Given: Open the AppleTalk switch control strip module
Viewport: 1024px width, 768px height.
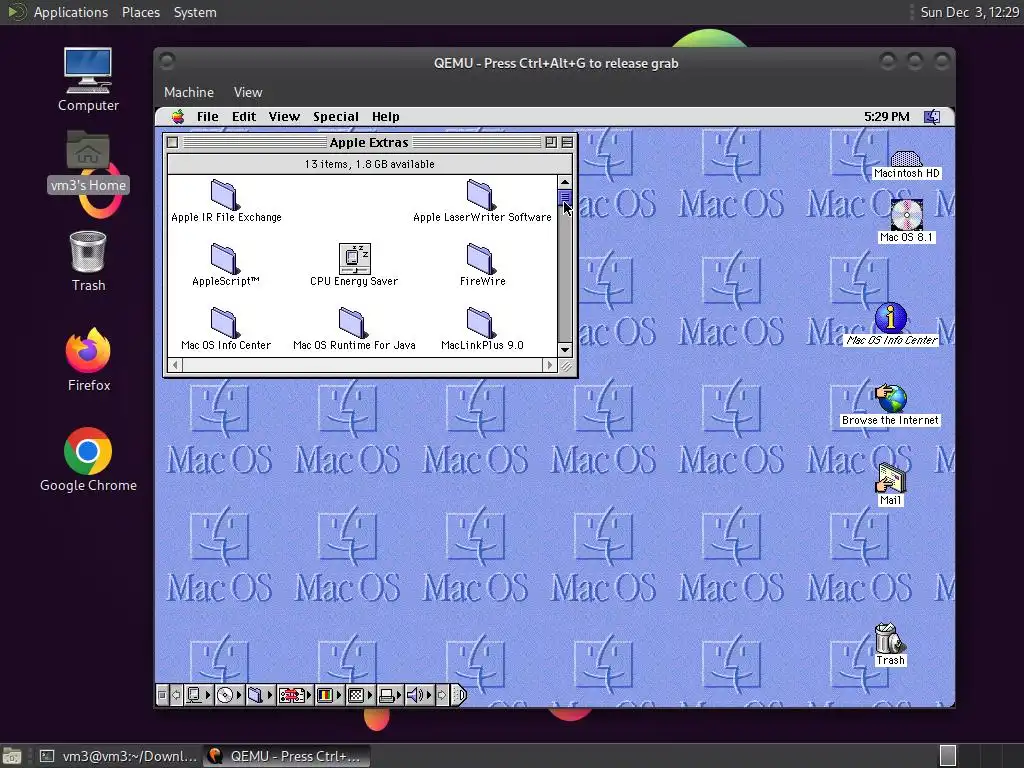Looking at the screenshot, I should tap(198, 695).
